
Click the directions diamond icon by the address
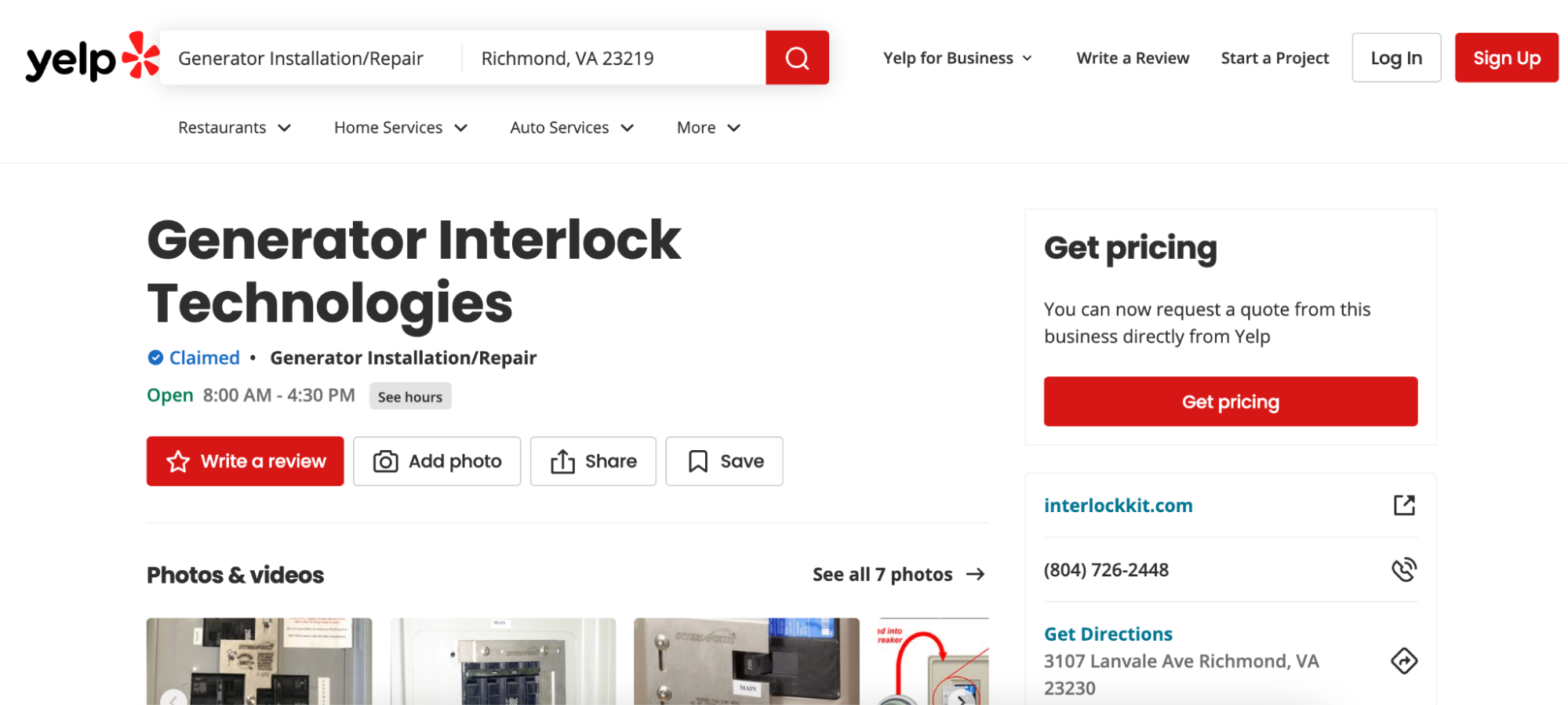[1404, 661]
